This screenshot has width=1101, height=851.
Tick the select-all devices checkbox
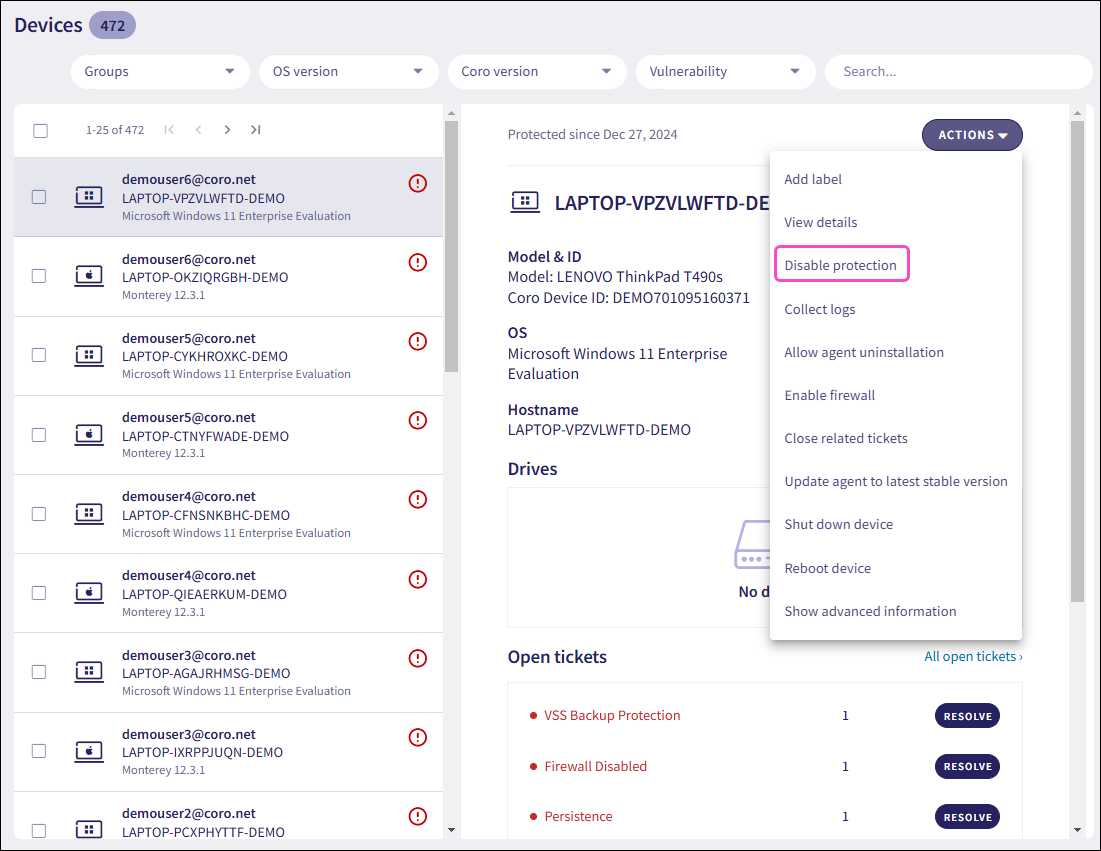click(40, 130)
